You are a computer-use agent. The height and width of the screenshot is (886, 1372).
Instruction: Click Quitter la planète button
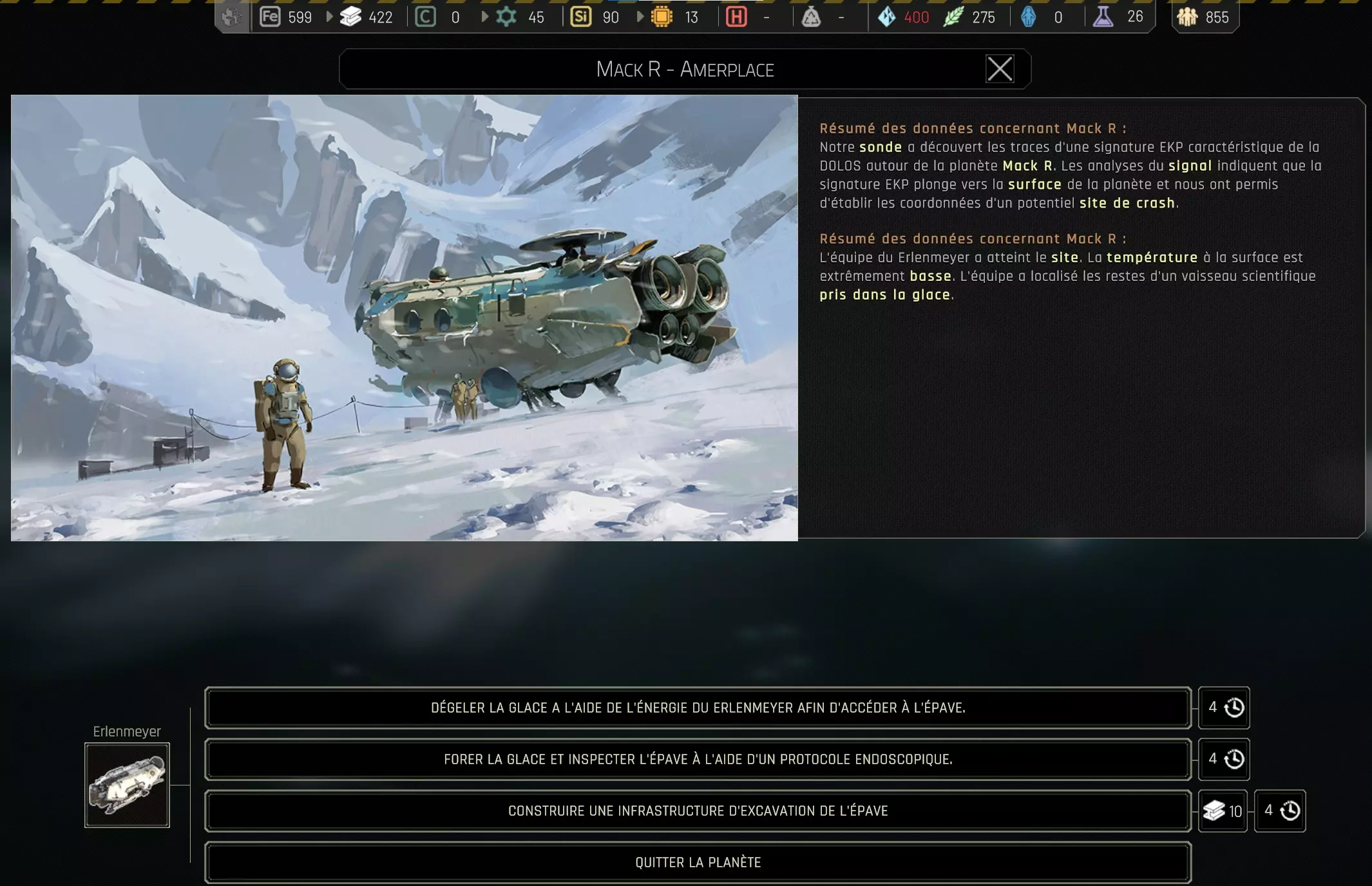[x=698, y=862]
